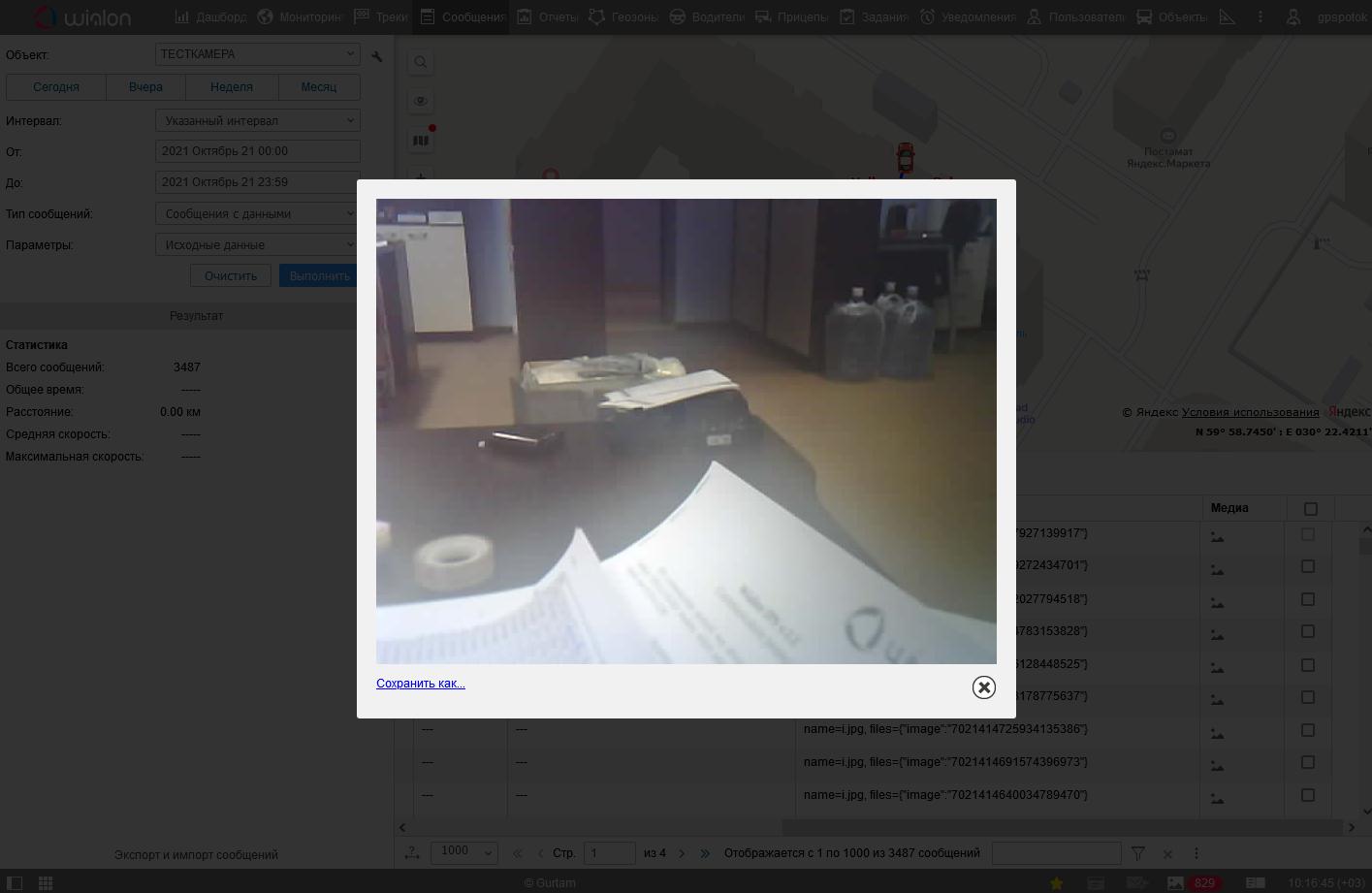This screenshot has width=1372, height=893.
Task: Open the Задания tab
Action: click(x=875, y=16)
